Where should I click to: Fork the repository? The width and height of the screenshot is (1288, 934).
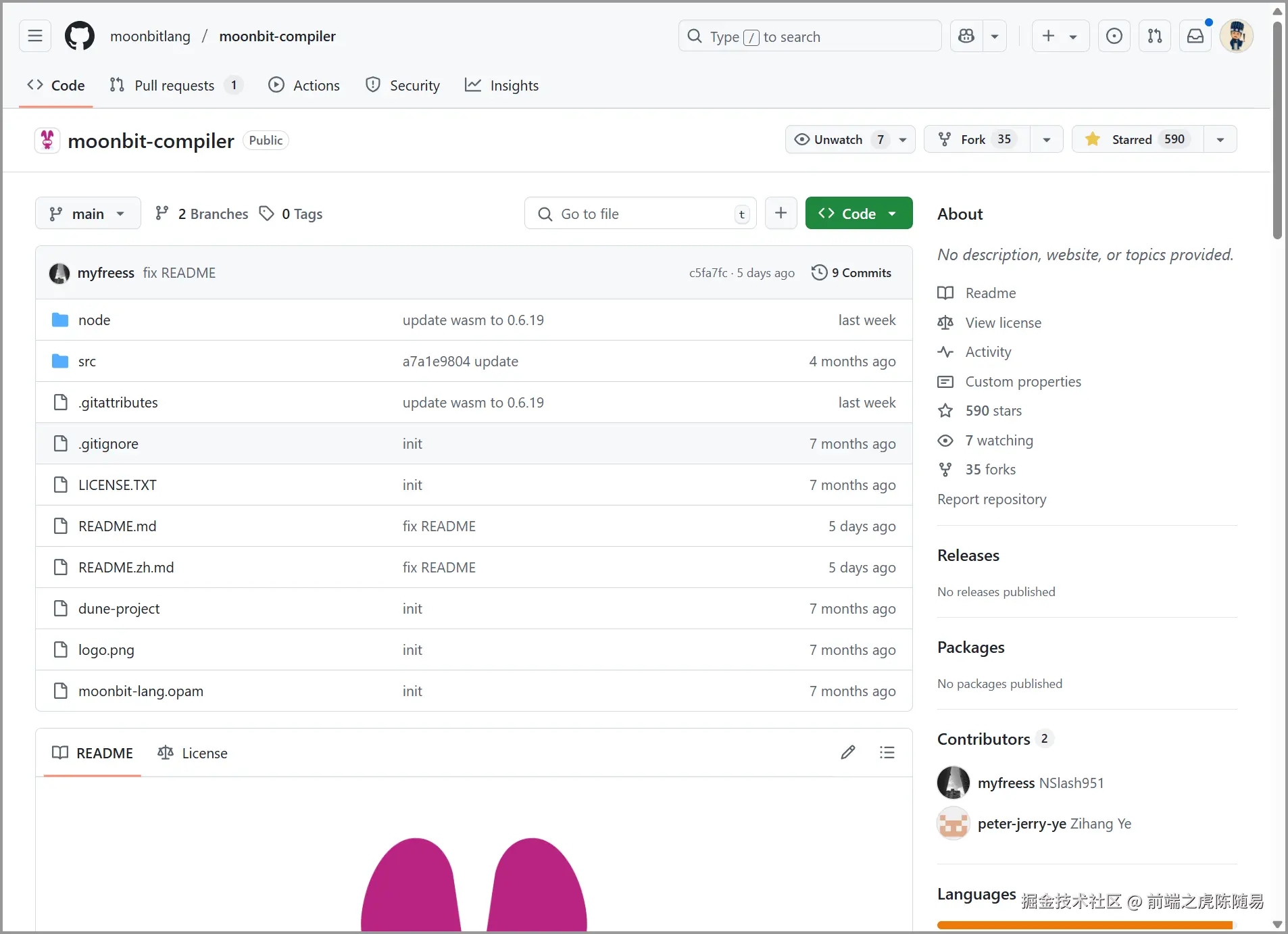pos(977,139)
